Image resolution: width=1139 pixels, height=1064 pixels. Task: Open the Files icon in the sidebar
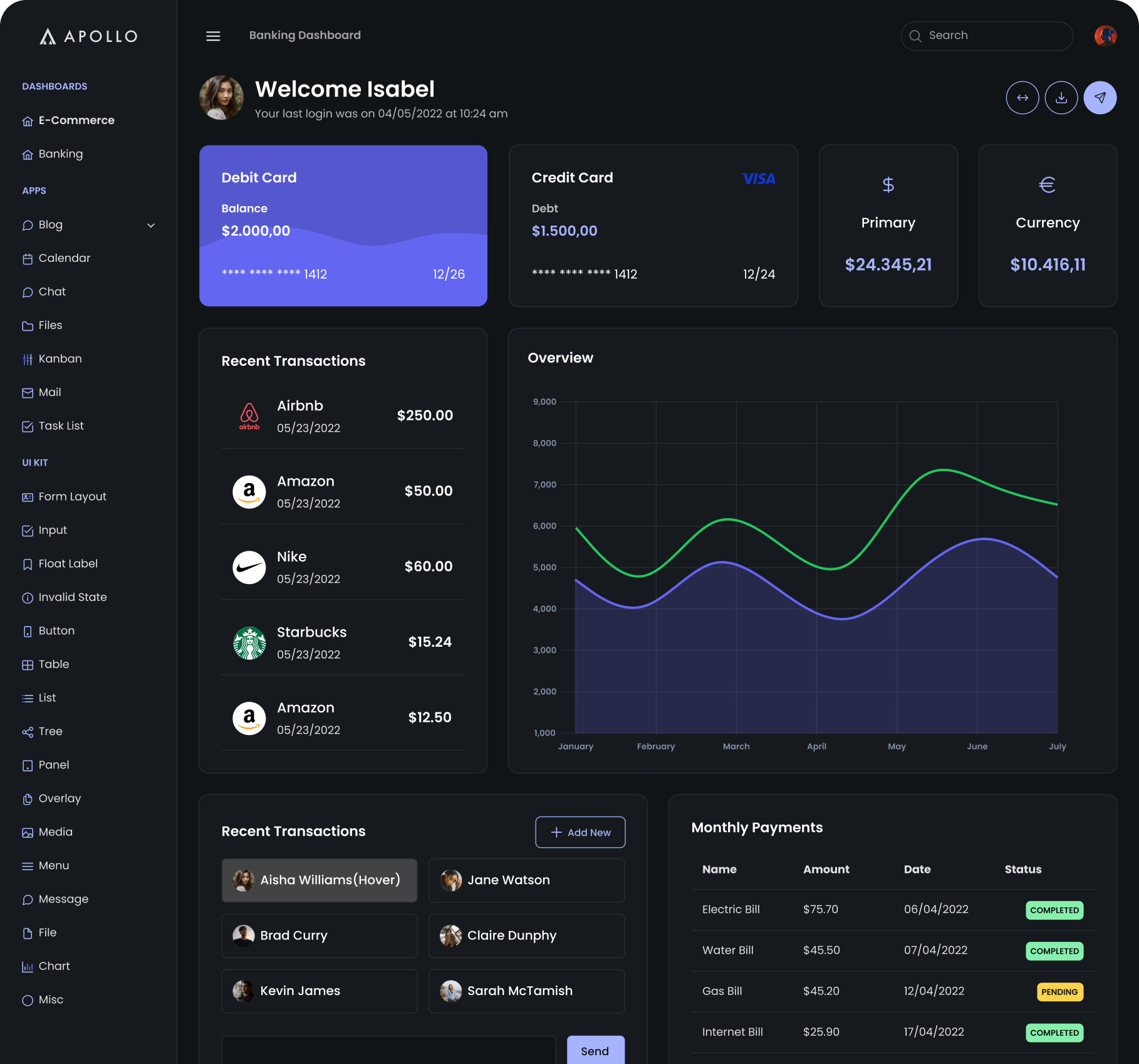[28, 325]
